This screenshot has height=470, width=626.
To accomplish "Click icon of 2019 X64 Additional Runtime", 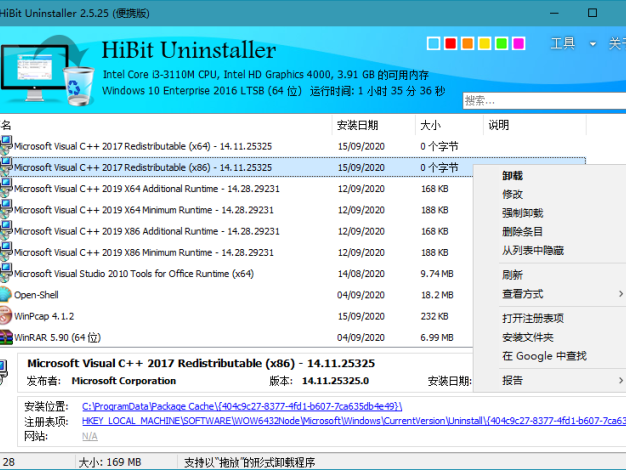I will (6, 188).
